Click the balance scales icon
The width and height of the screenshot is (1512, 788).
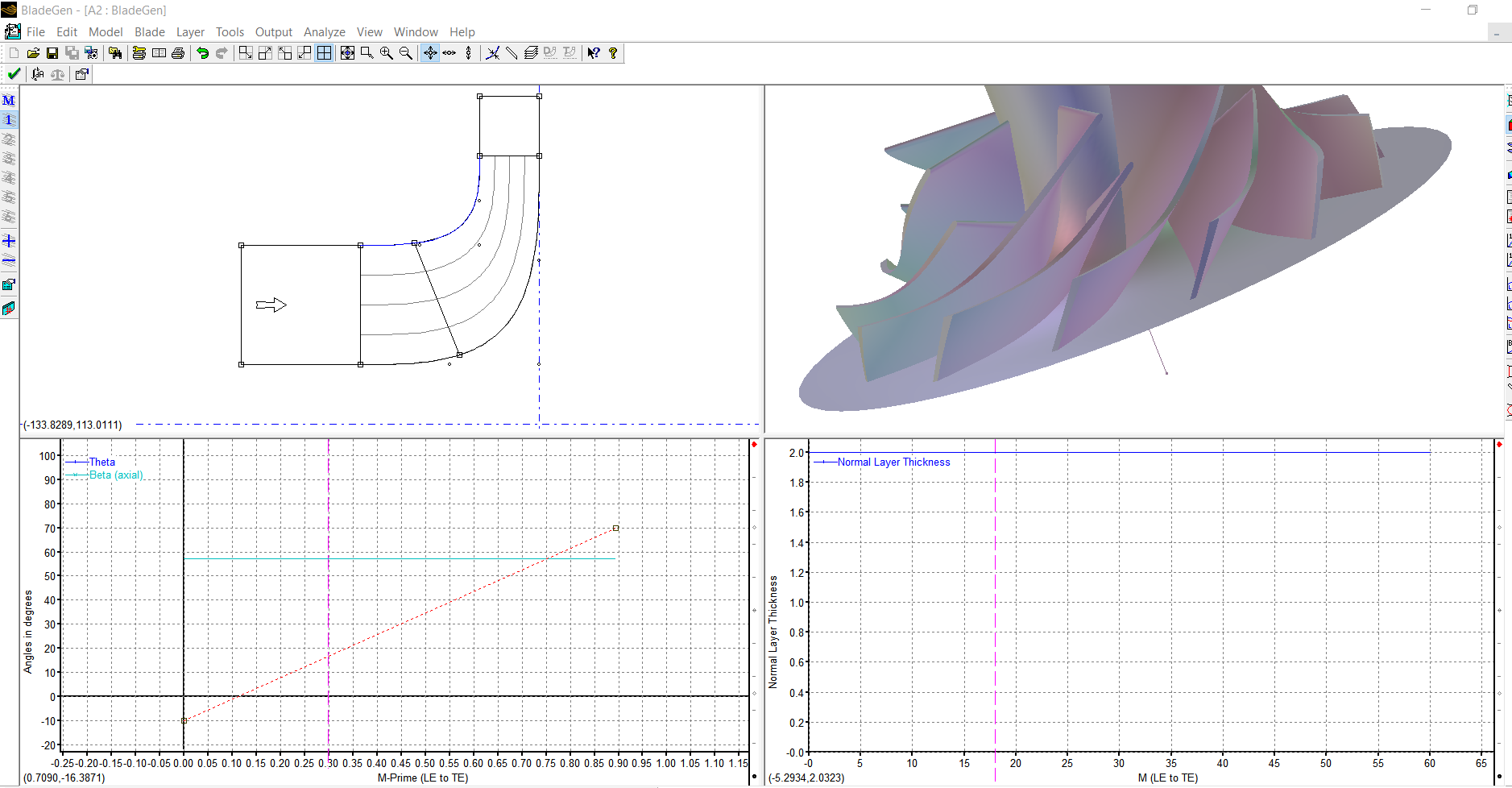pos(57,74)
